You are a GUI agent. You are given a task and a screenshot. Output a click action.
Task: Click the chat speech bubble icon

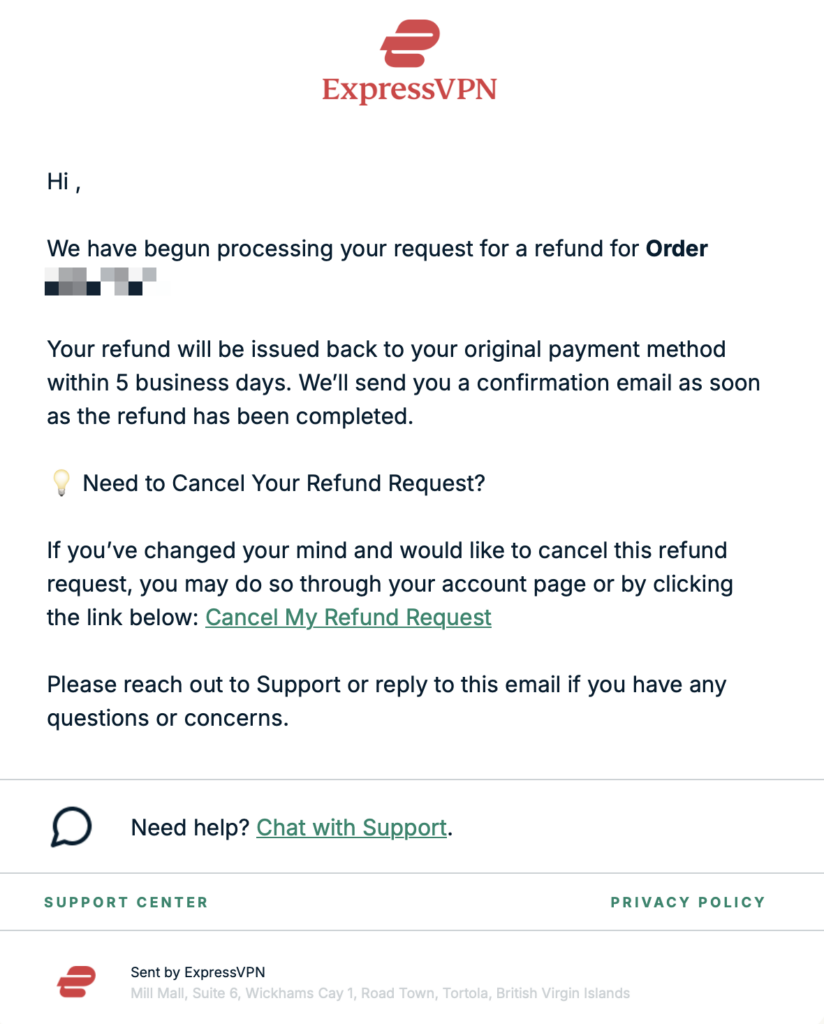[71, 827]
